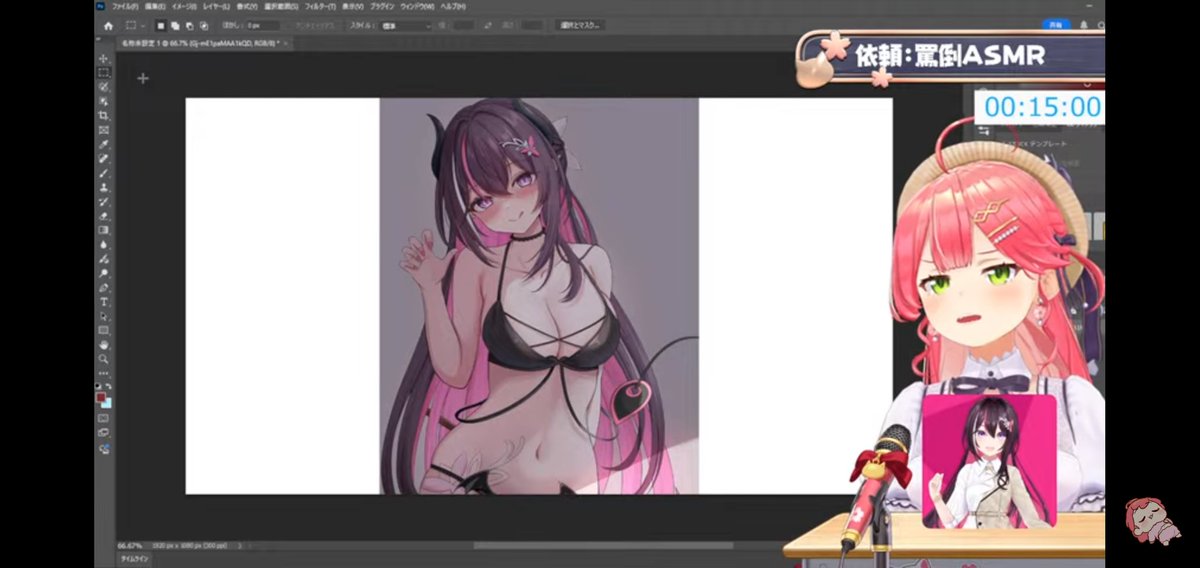Swap foreground and background colors
This screenshot has height=568, width=1200.
pos(109,386)
